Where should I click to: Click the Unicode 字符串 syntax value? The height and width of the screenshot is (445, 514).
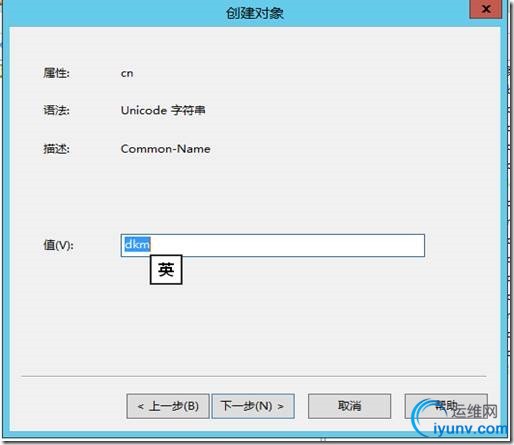(163, 110)
